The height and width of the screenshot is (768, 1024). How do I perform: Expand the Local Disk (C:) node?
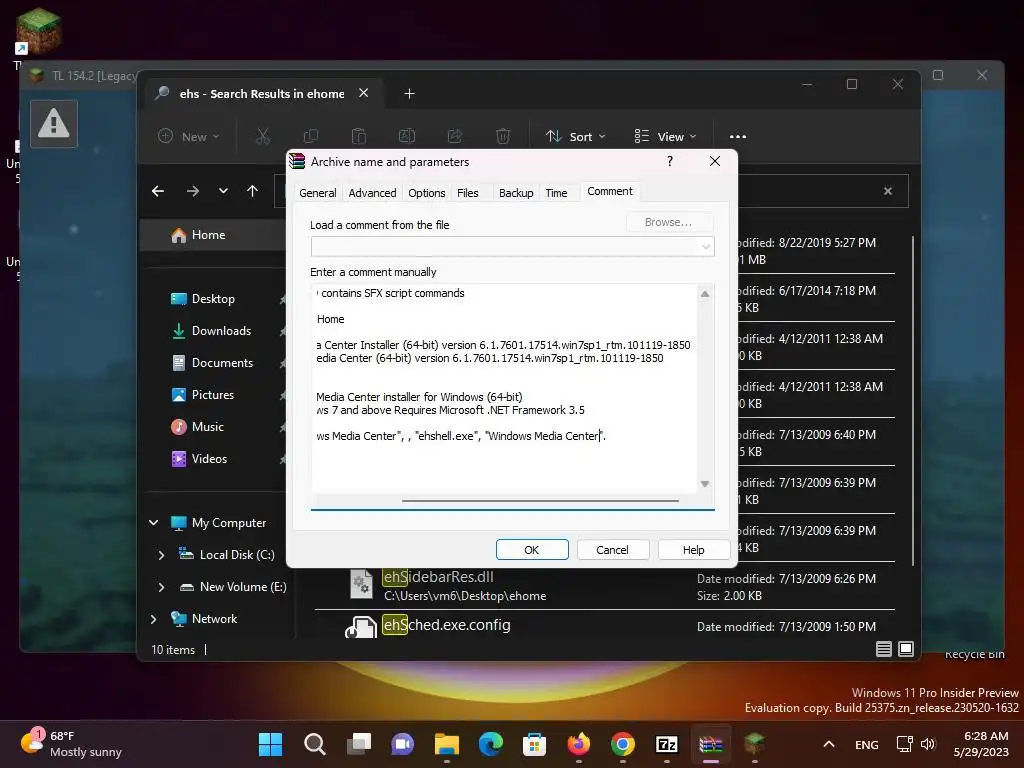(161, 555)
